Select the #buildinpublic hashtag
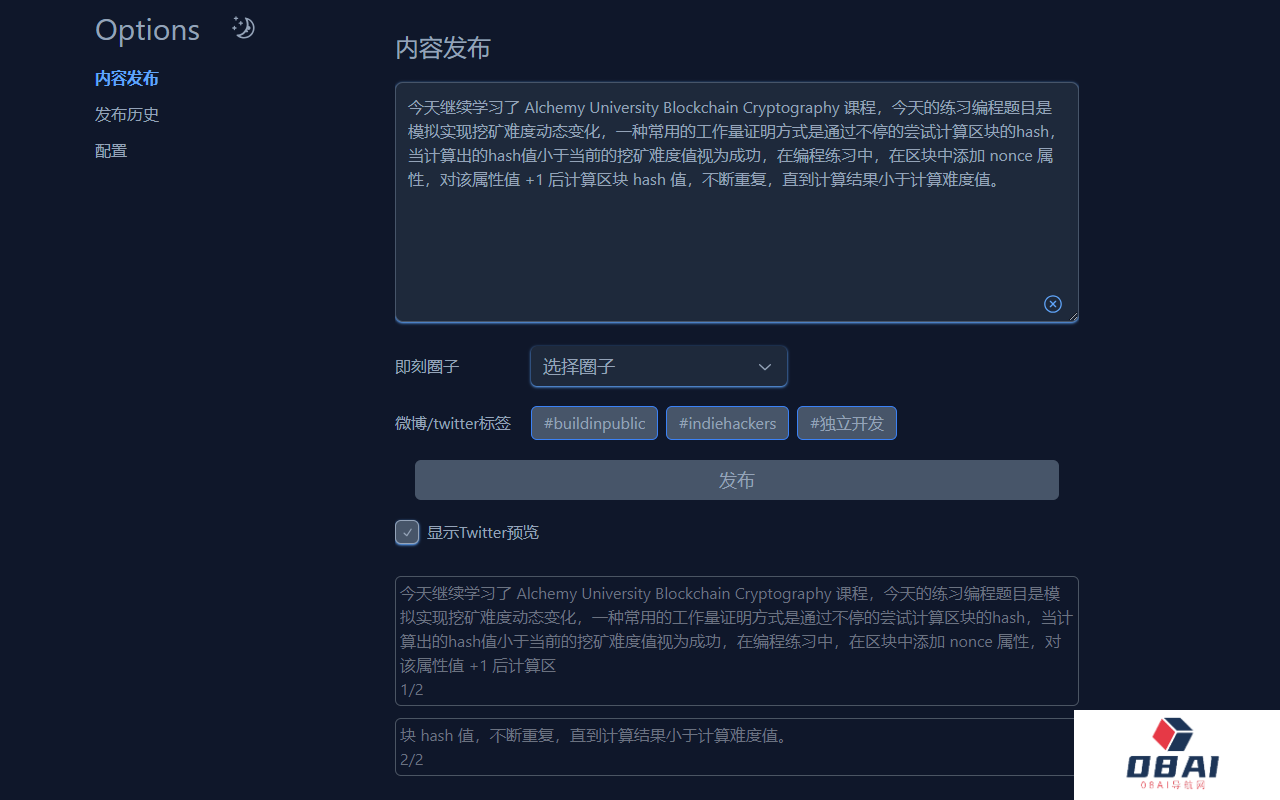The width and height of the screenshot is (1280, 800). tap(594, 422)
